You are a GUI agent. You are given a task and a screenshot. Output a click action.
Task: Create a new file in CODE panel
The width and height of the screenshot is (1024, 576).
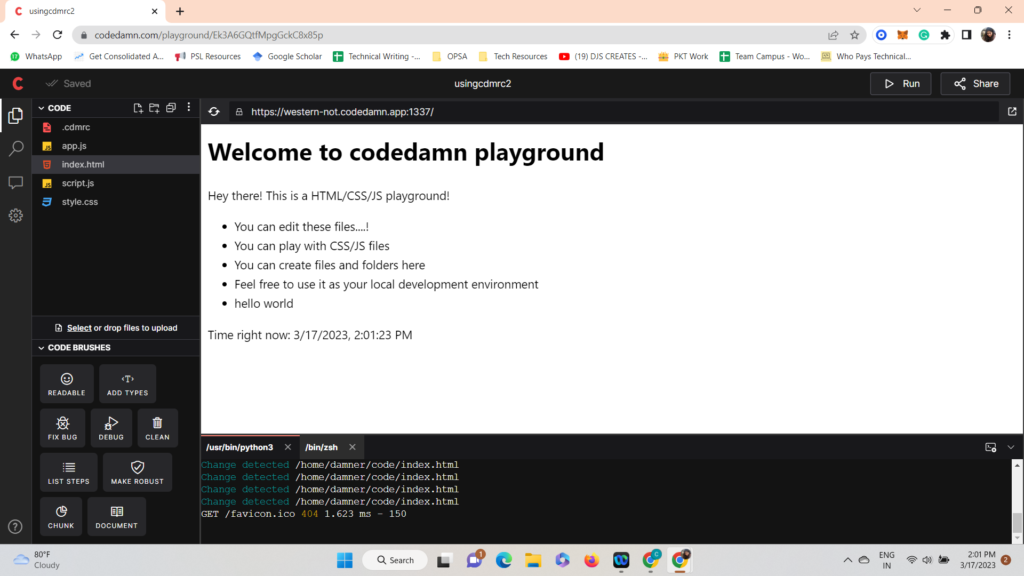[138, 108]
